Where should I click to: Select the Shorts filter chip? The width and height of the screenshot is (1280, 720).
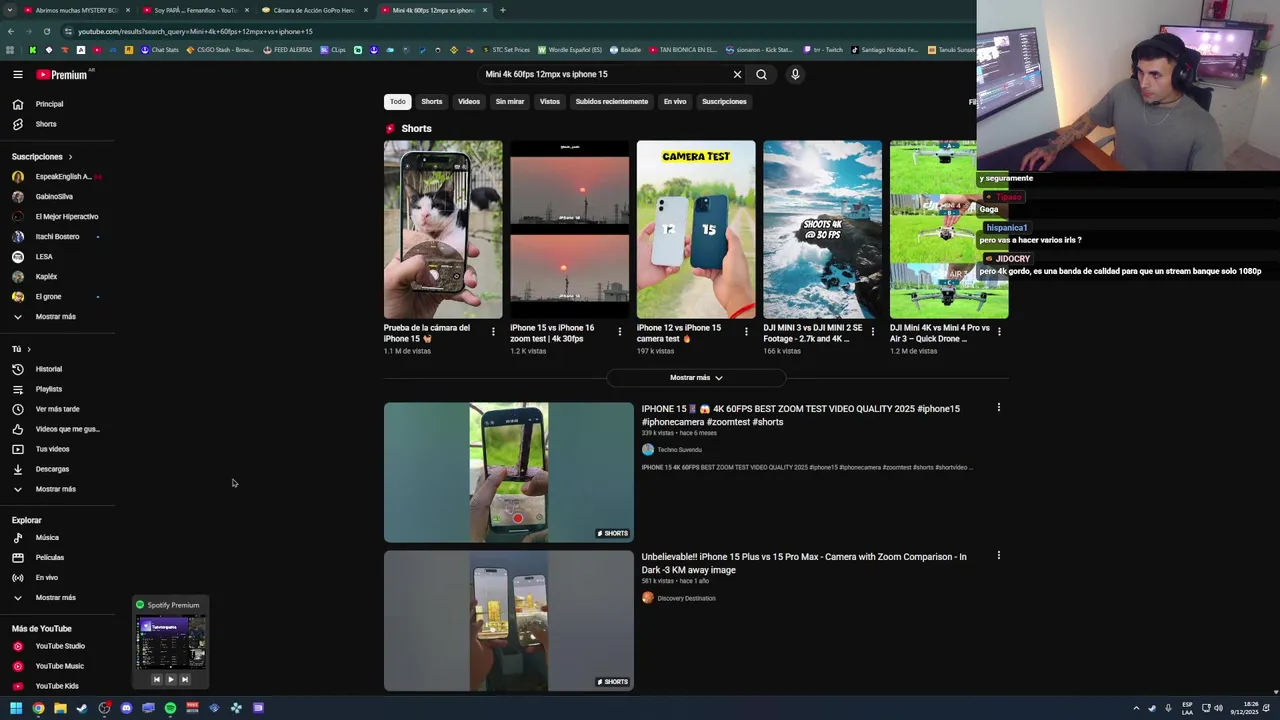[x=432, y=101]
